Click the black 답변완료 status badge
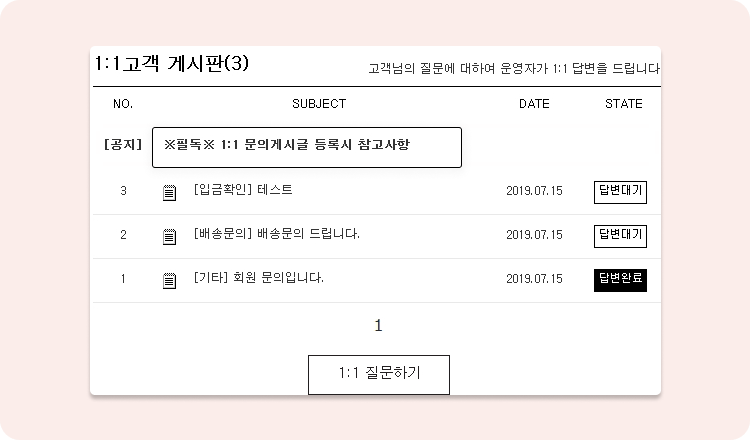The width and height of the screenshot is (750, 440). [x=620, y=280]
